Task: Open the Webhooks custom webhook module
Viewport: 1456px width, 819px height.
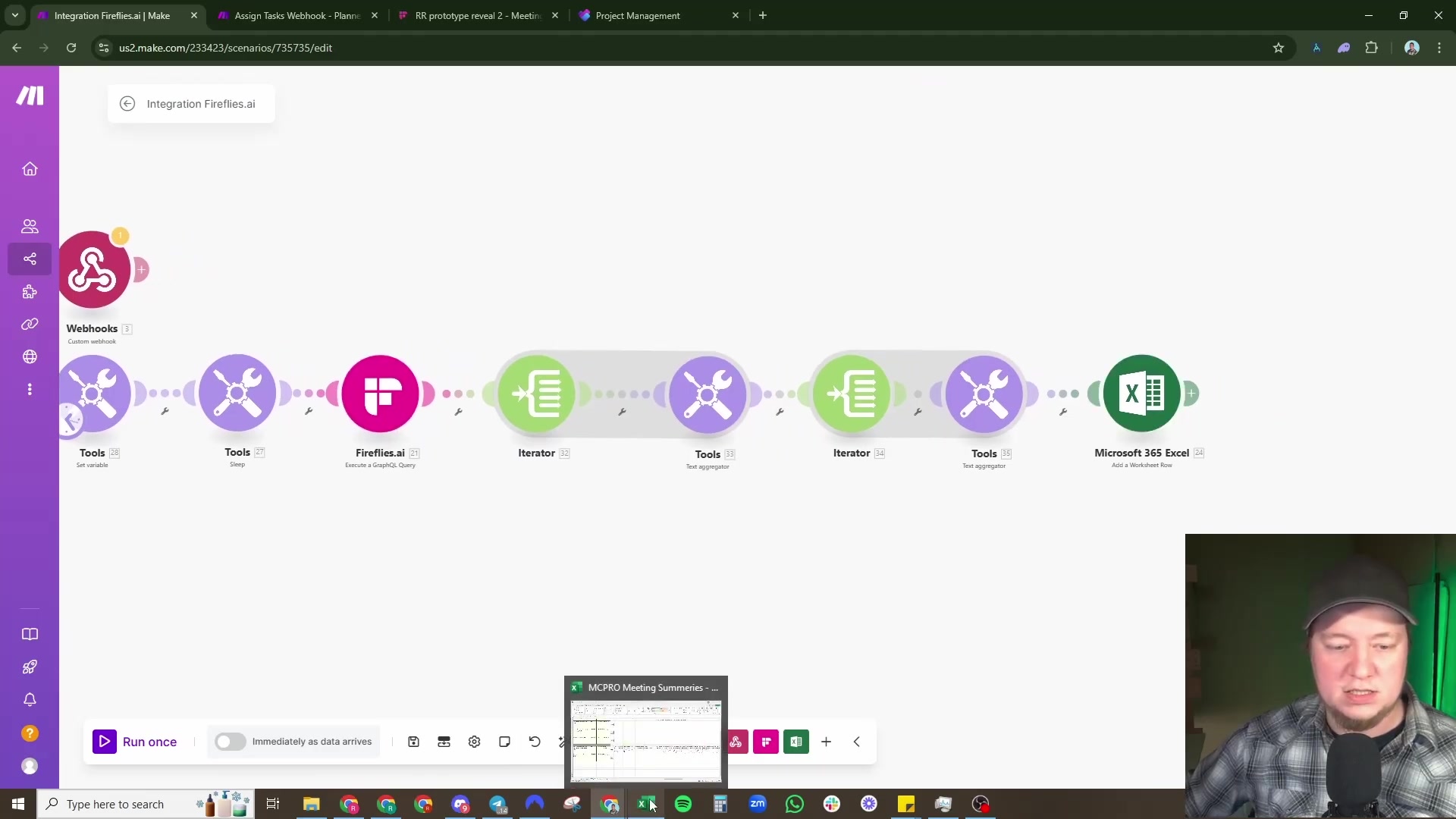Action: point(93,270)
